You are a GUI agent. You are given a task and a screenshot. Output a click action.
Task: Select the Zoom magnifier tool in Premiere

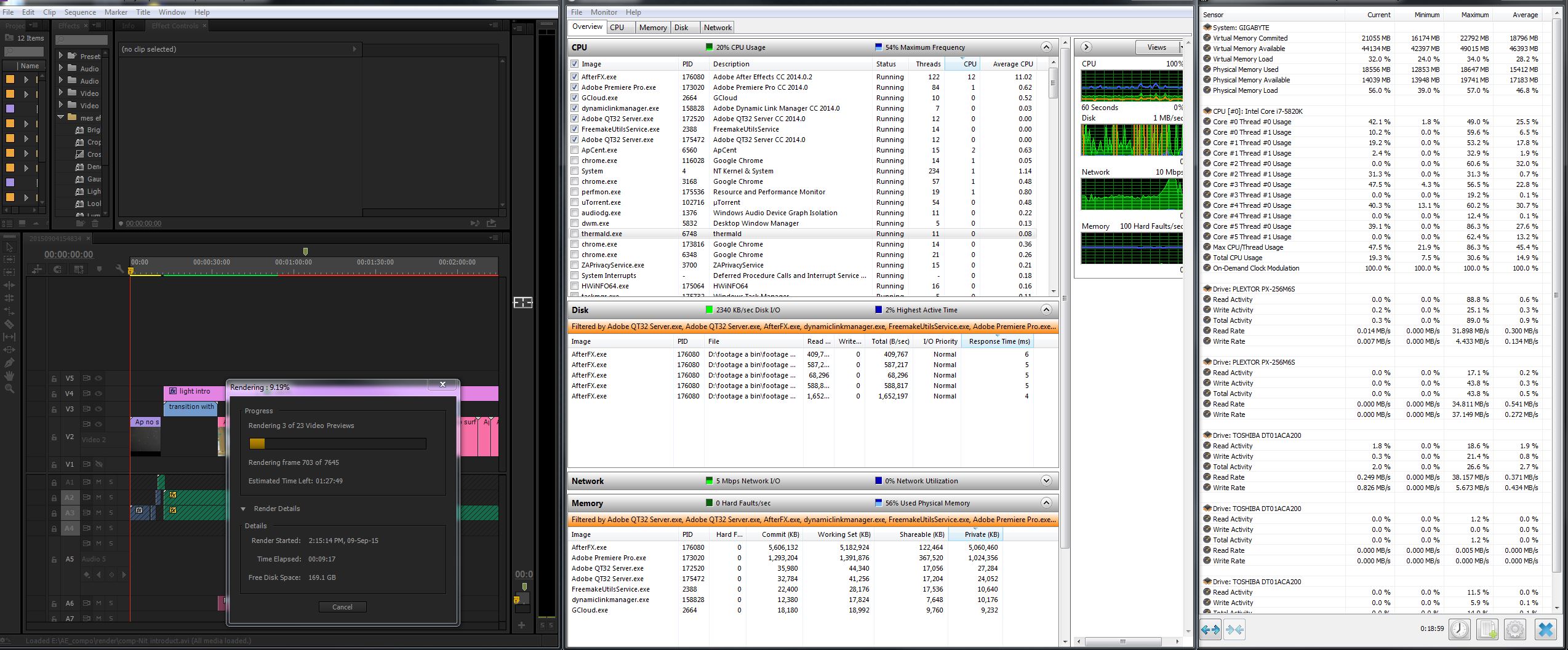[9, 389]
